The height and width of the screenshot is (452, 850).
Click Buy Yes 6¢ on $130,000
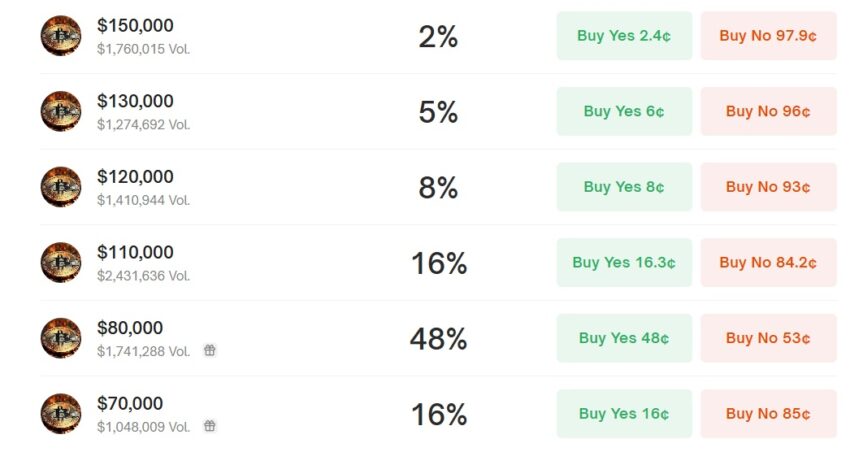(x=624, y=111)
